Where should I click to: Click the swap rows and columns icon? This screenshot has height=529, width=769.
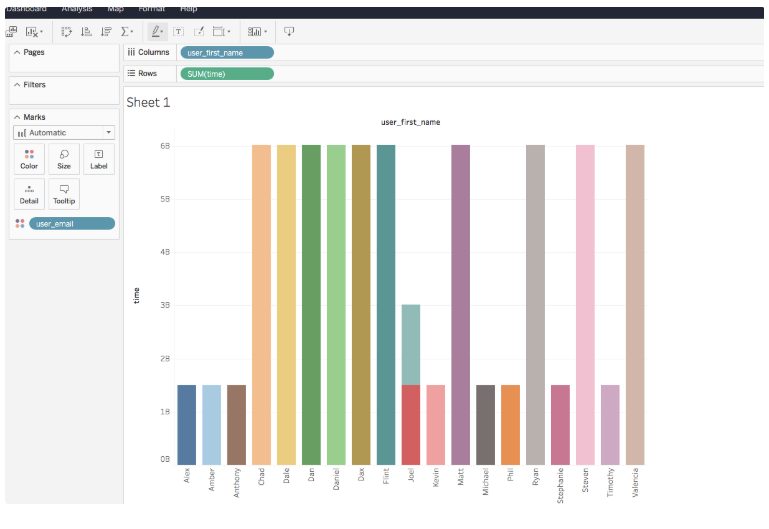pyautogui.click(x=66, y=32)
